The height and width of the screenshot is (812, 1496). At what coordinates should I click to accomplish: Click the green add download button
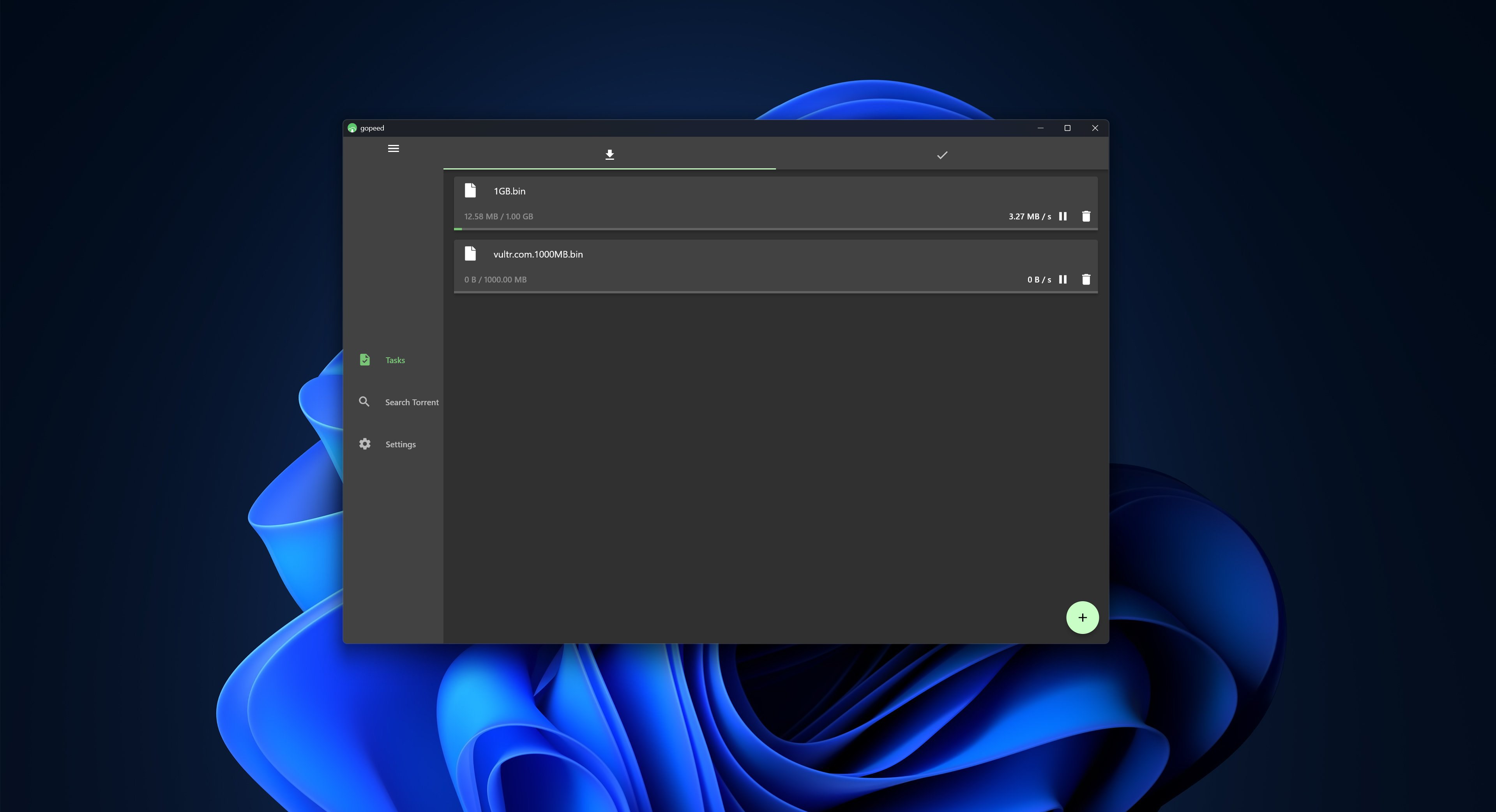[x=1082, y=618]
